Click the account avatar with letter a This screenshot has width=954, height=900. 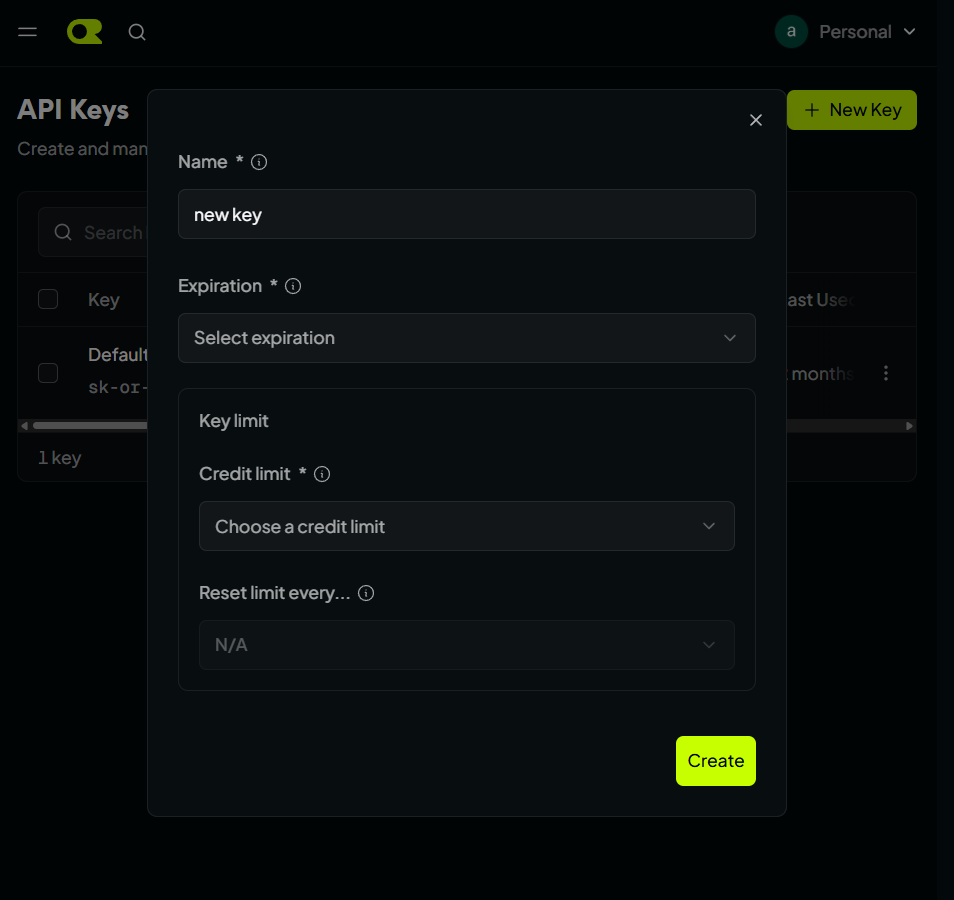click(x=791, y=32)
